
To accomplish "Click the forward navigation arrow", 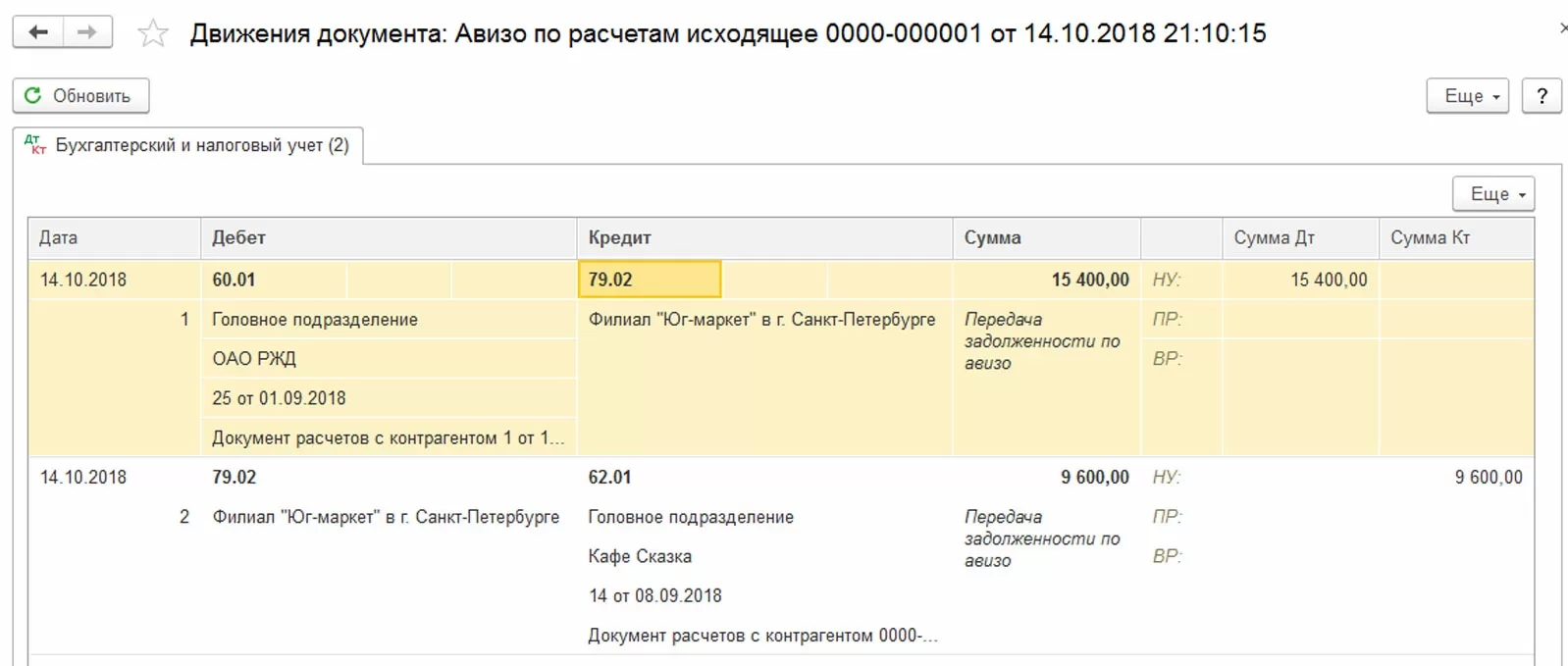I will [87, 32].
